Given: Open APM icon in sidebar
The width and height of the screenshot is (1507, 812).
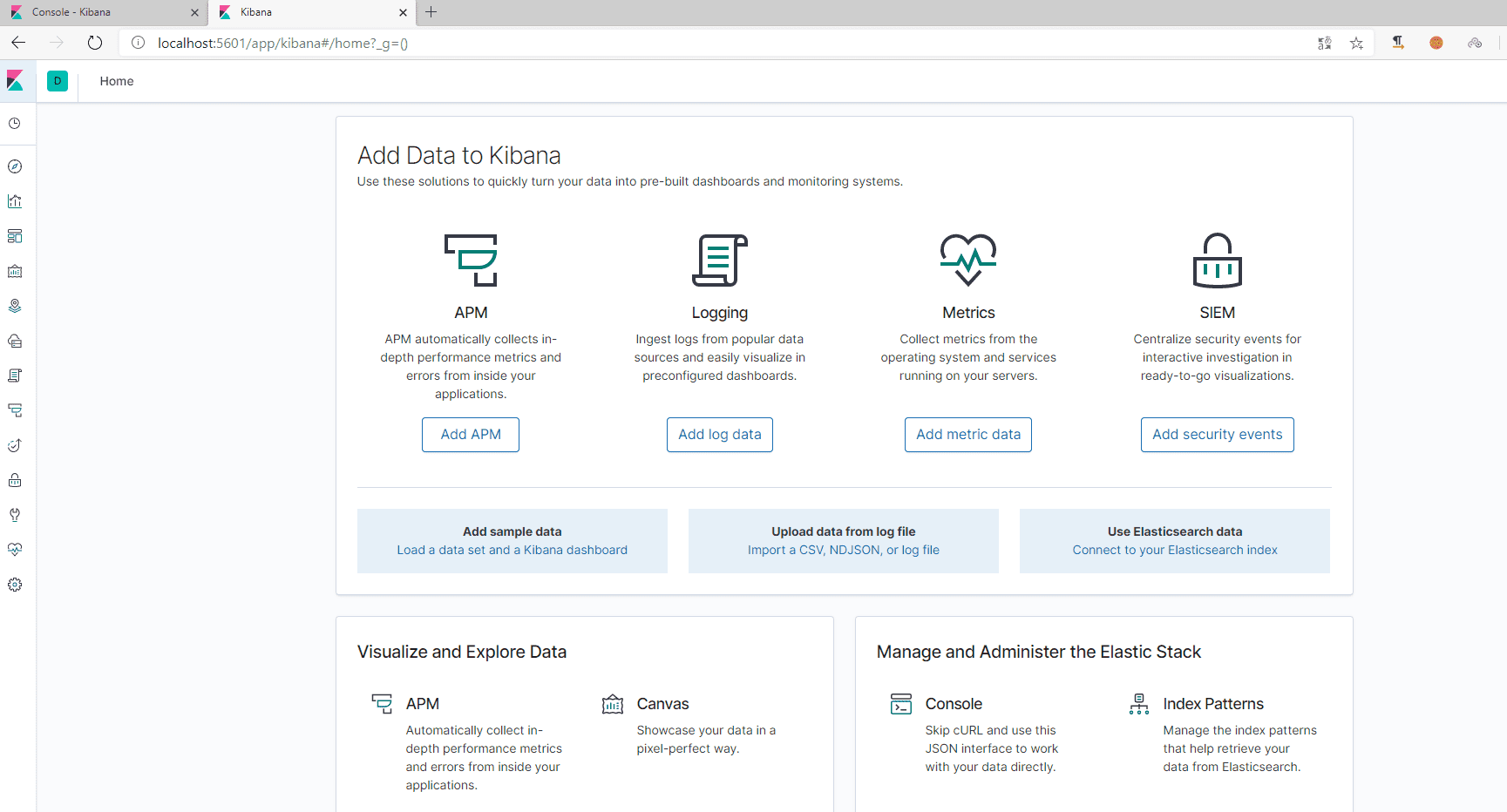Looking at the screenshot, I should click(x=15, y=410).
